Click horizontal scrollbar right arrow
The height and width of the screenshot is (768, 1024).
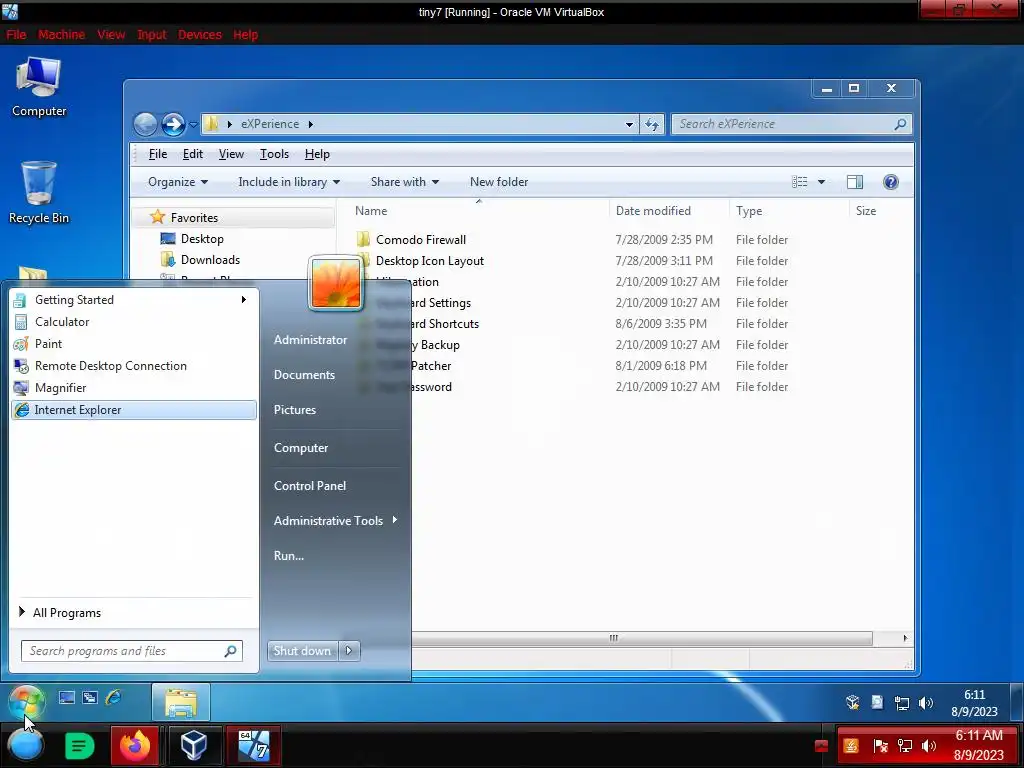coord(905,638)
